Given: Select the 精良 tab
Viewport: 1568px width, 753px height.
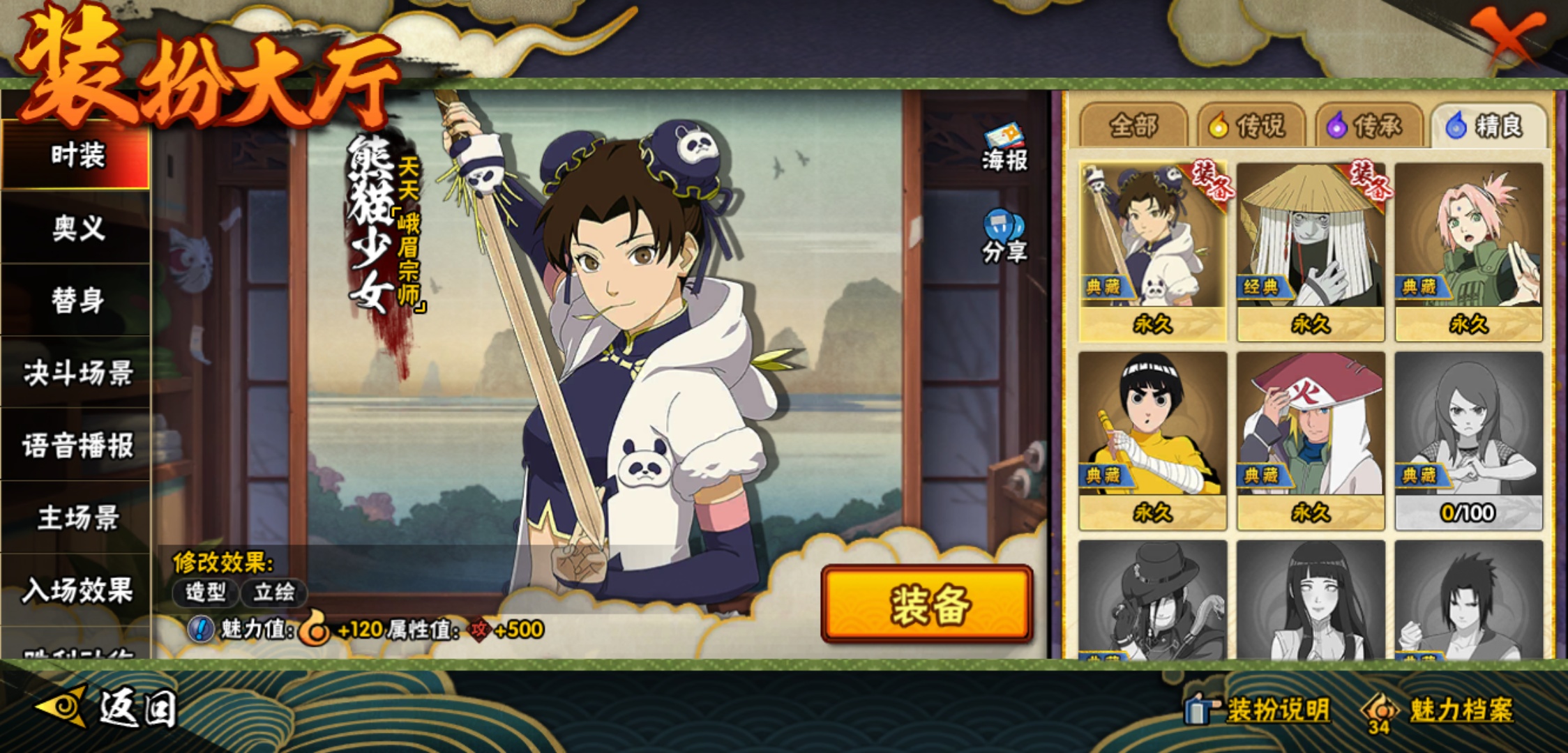Looking at the screenshot, I should (x=1488, y=125).
